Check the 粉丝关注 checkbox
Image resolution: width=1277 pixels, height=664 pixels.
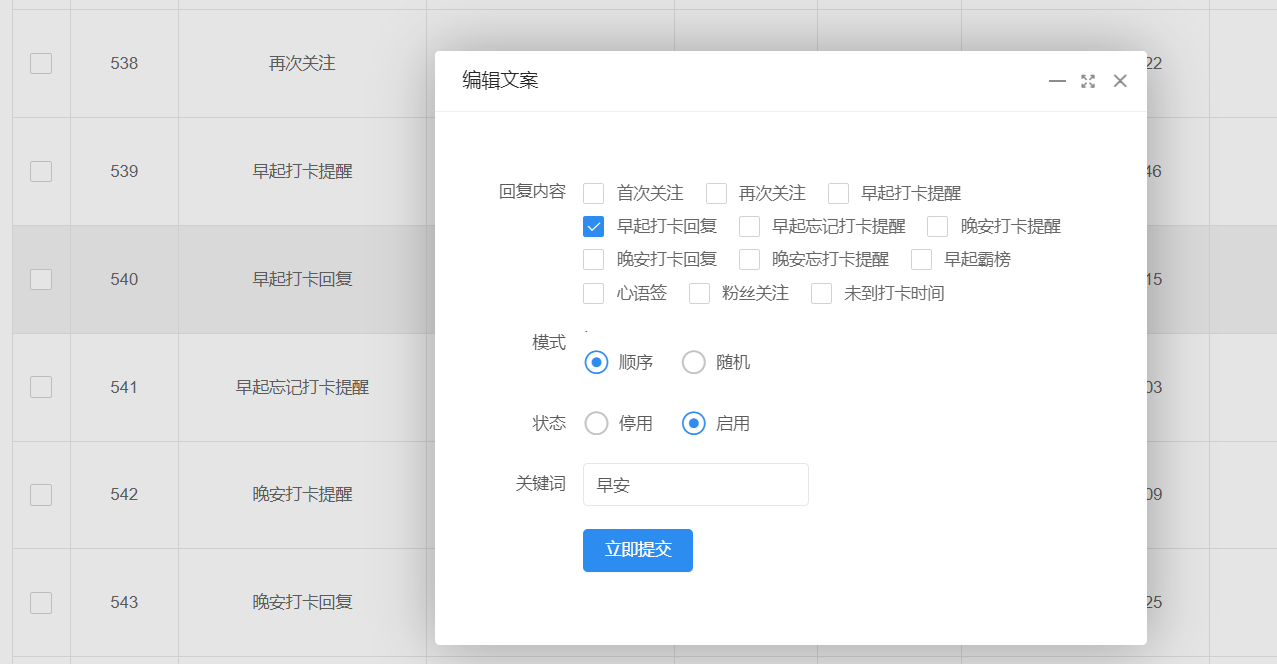pyautogui.click(x=699, y=293)
